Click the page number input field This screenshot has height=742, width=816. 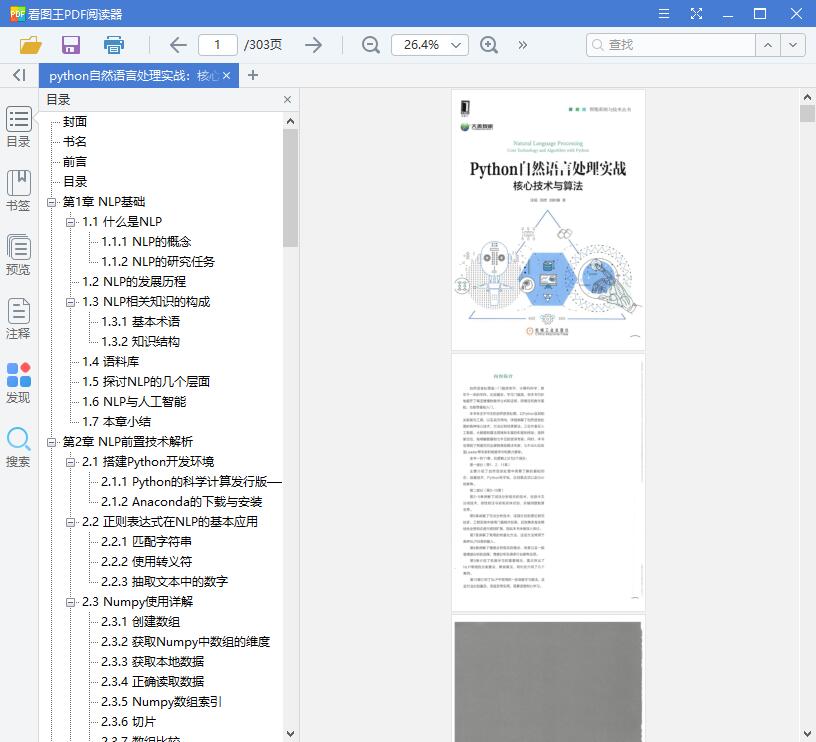pos(218,45)
